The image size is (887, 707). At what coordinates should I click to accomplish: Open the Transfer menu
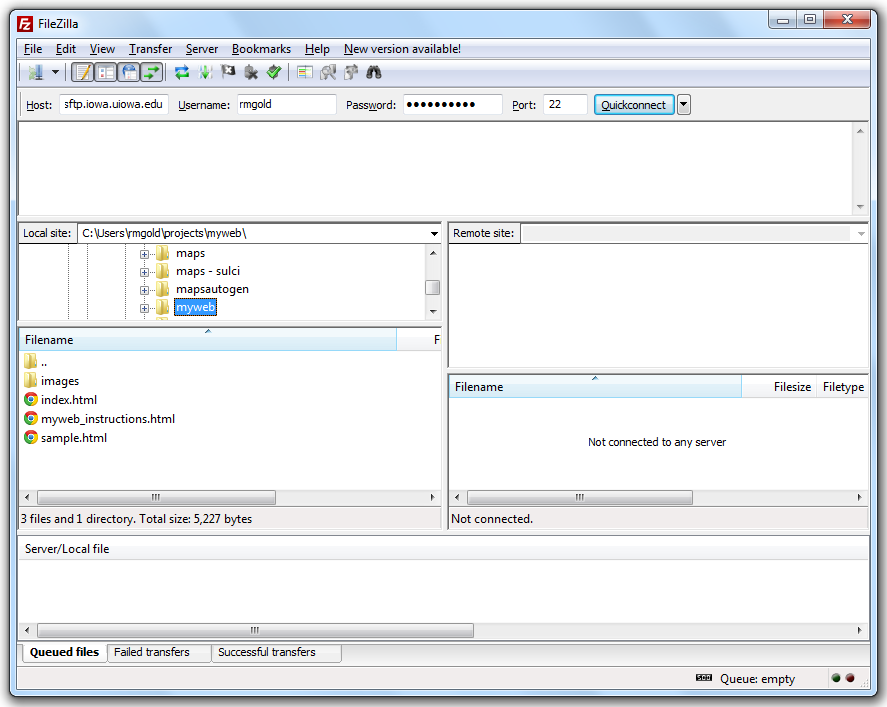pos(150,49)
